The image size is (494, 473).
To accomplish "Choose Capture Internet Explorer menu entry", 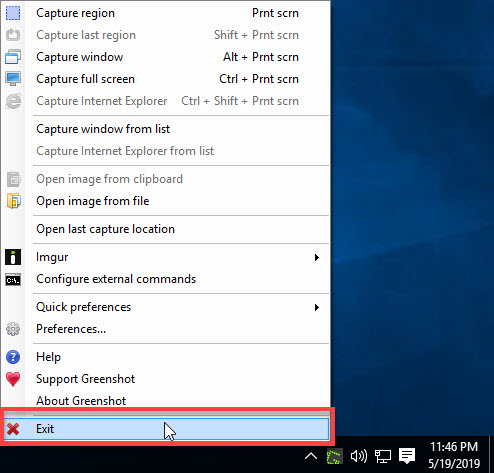I will point(166,101).
